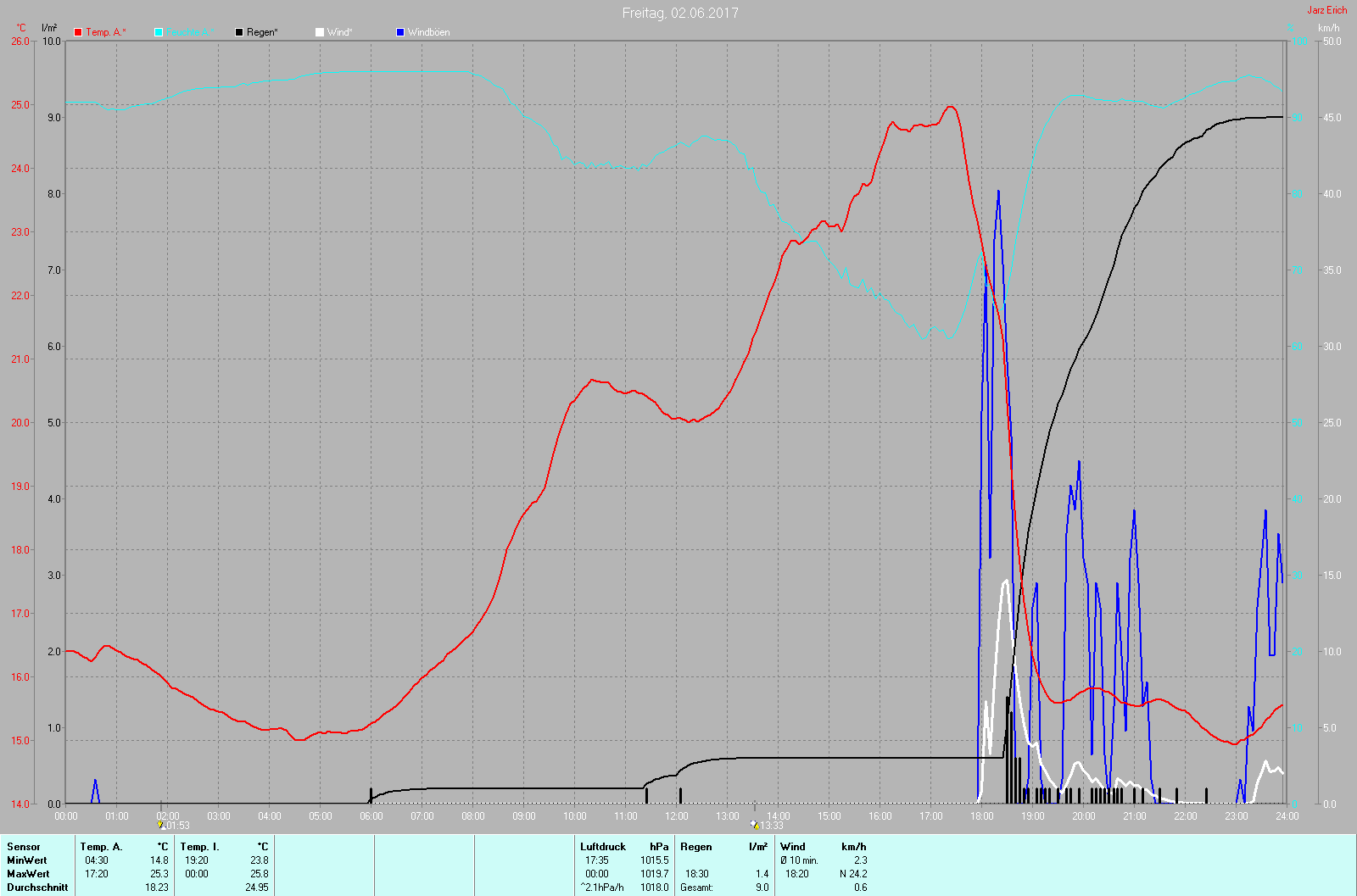Click the 'MaxWert' row label
Viewport: 1357px width, 896px height.
click(x=28, y=874)
